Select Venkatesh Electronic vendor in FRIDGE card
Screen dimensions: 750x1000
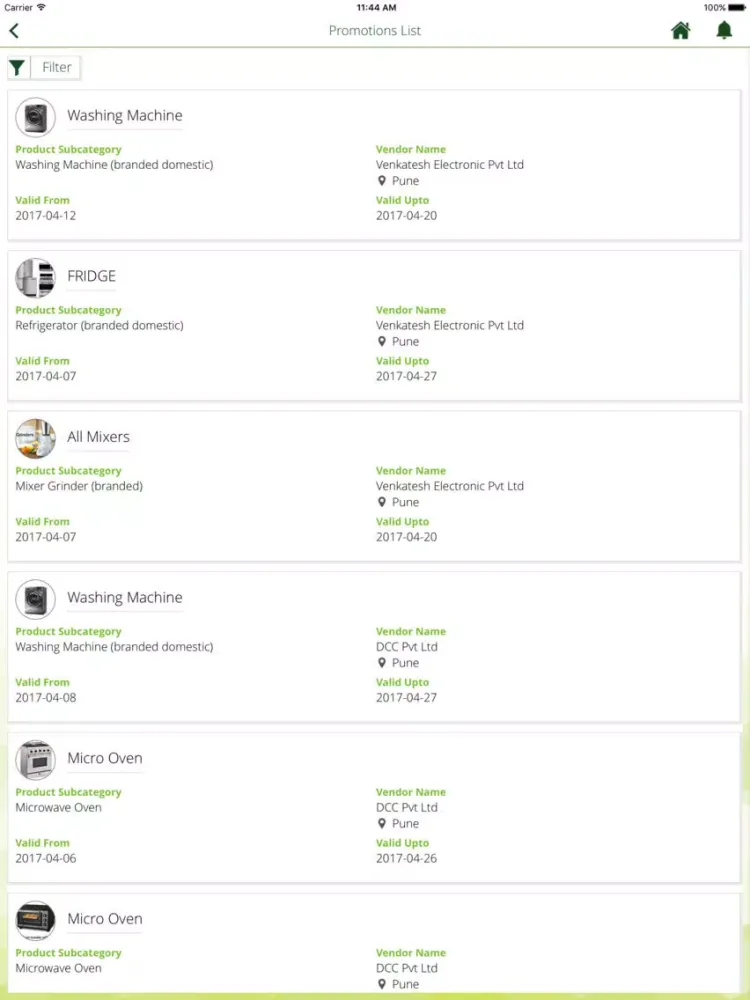coord(449,325)
